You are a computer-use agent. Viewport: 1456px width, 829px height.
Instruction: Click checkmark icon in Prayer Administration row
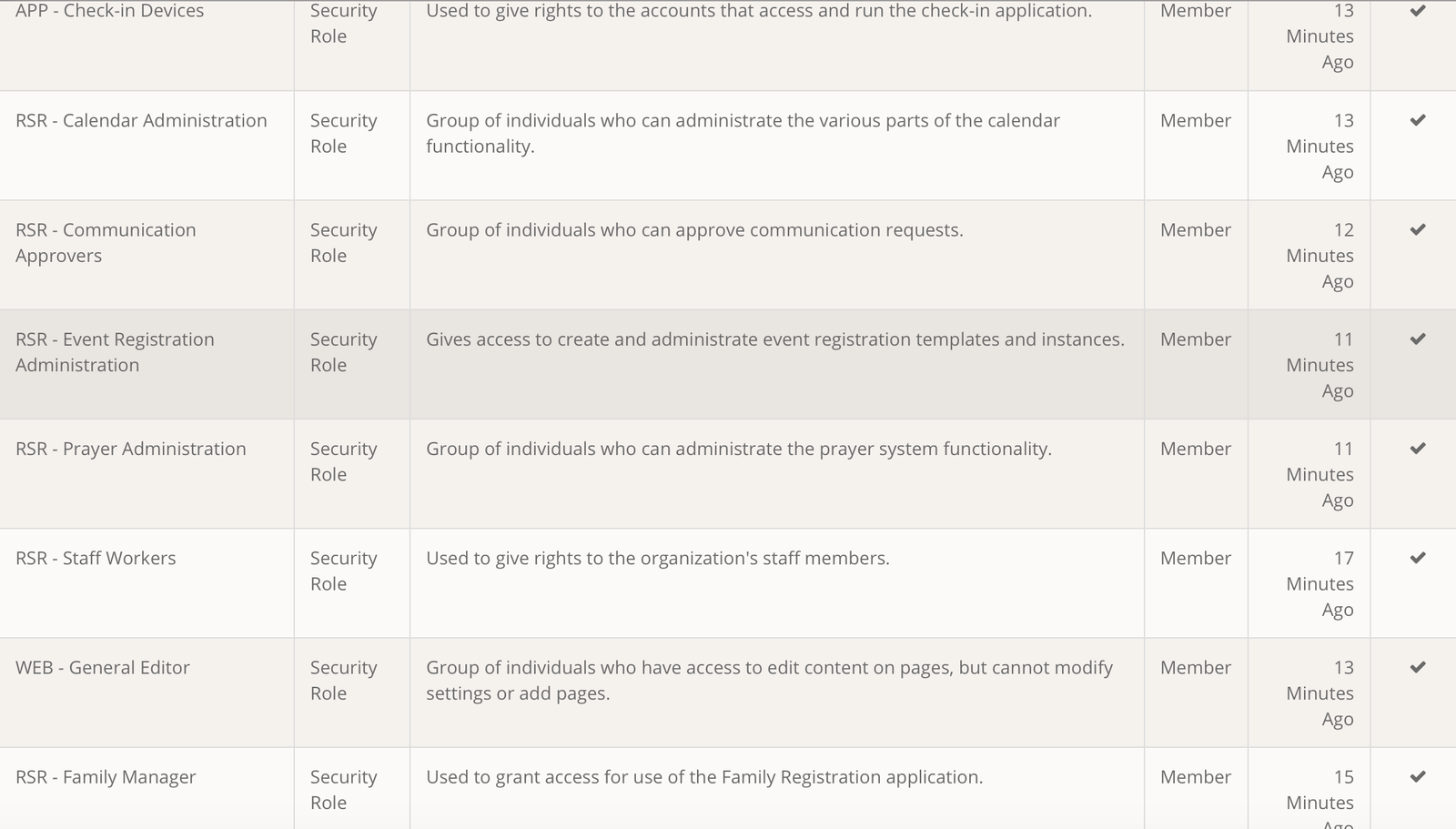(1417, 448)
